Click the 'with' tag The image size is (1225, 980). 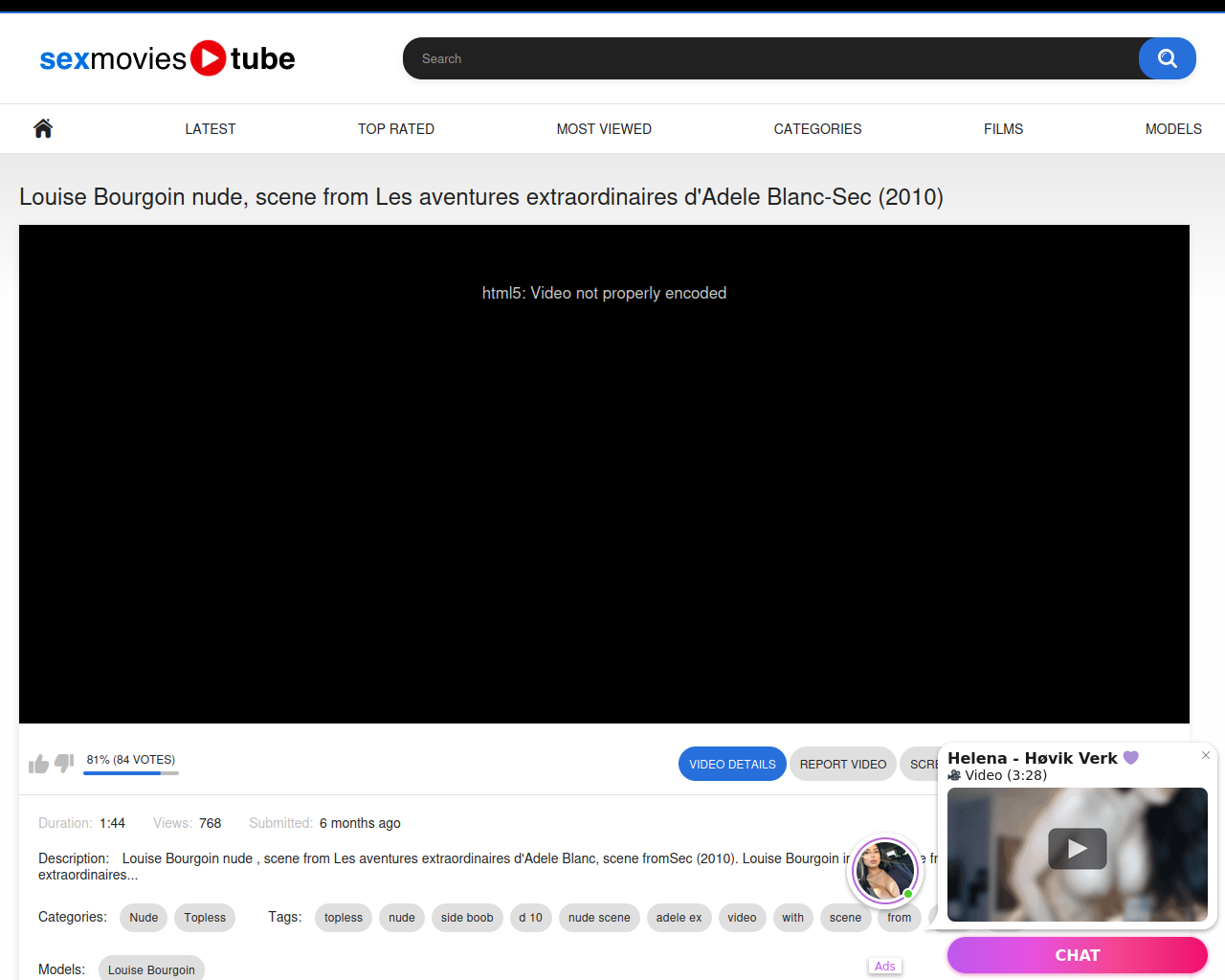point(792,918)
